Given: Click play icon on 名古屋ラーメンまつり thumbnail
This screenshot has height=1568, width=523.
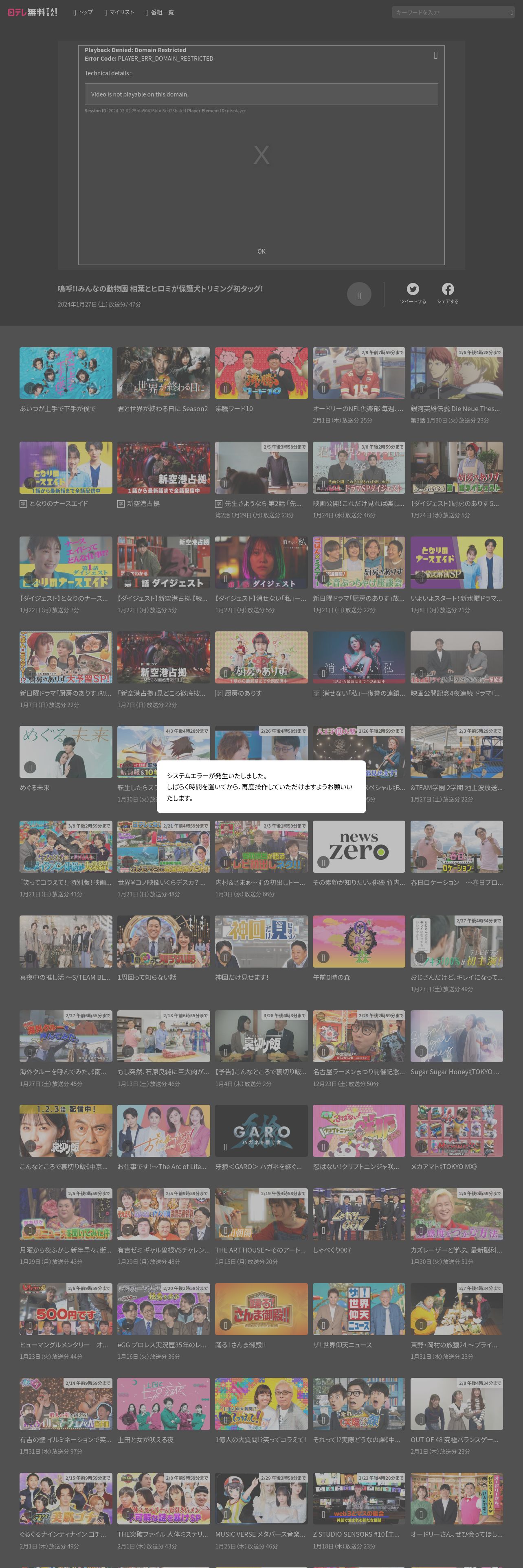Looking at the screenshot, I should 323,1052.
